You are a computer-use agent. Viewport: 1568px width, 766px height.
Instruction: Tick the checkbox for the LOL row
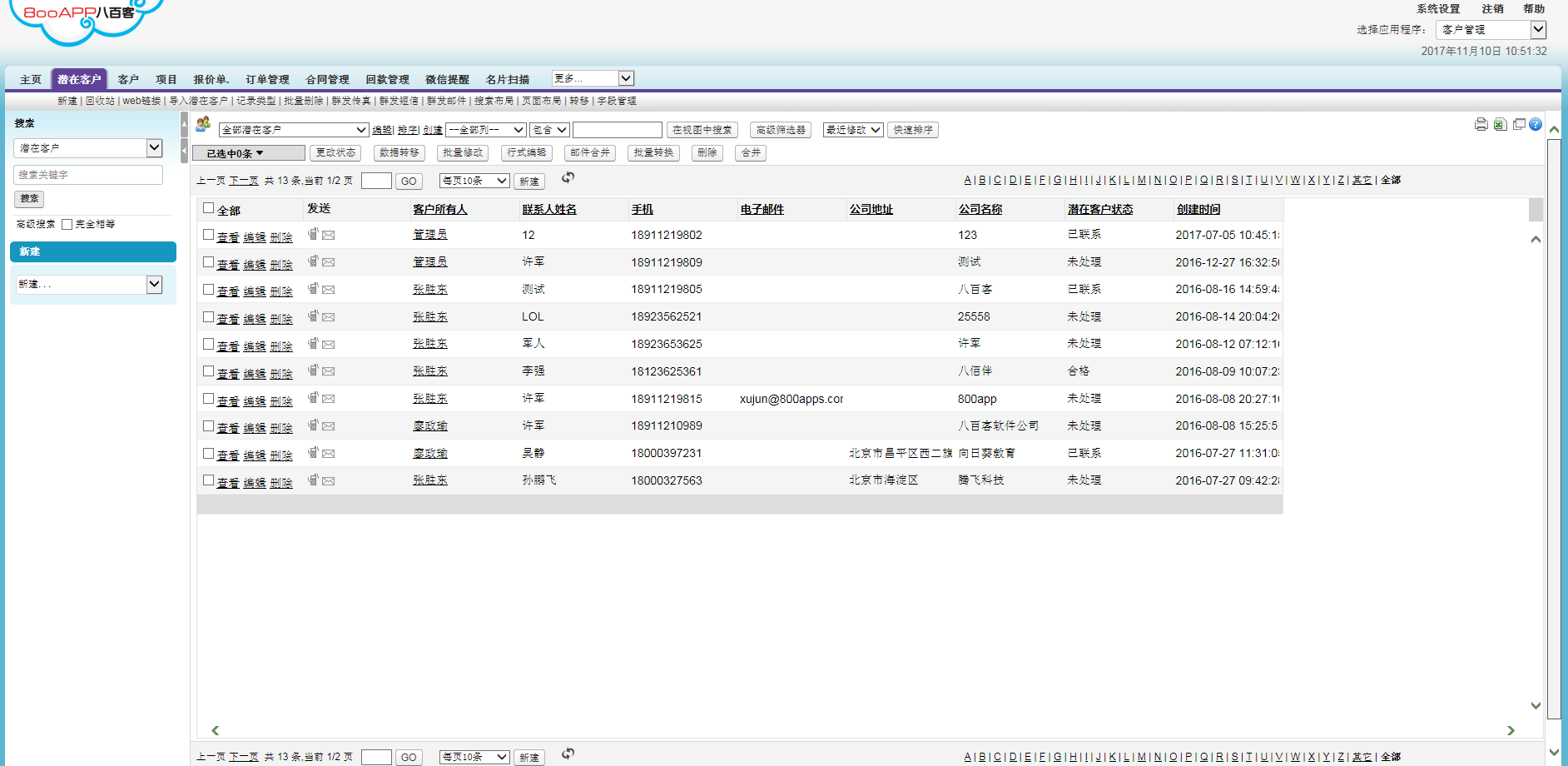209,316
